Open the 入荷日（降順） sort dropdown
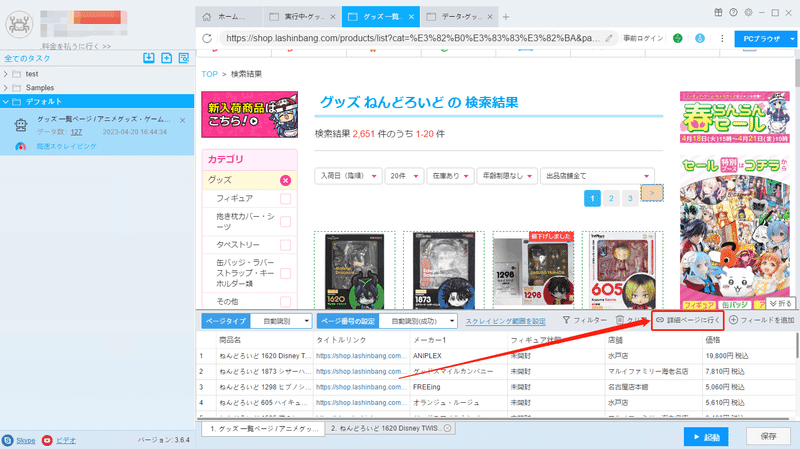 tap(348, 176)
